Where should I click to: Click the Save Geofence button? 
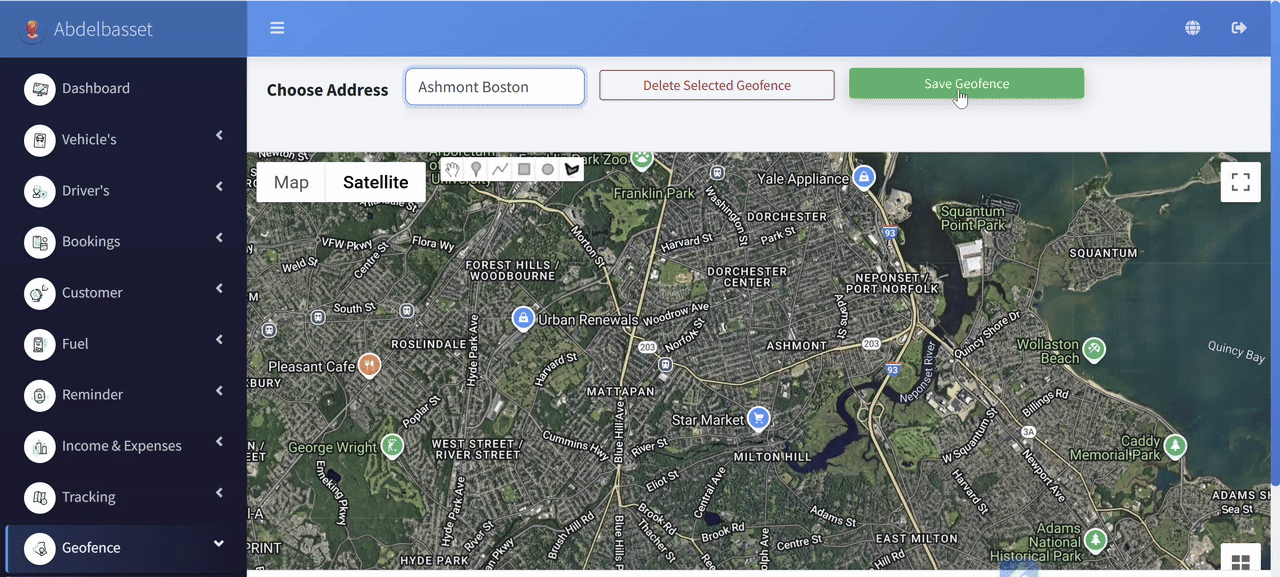[966, 84]
